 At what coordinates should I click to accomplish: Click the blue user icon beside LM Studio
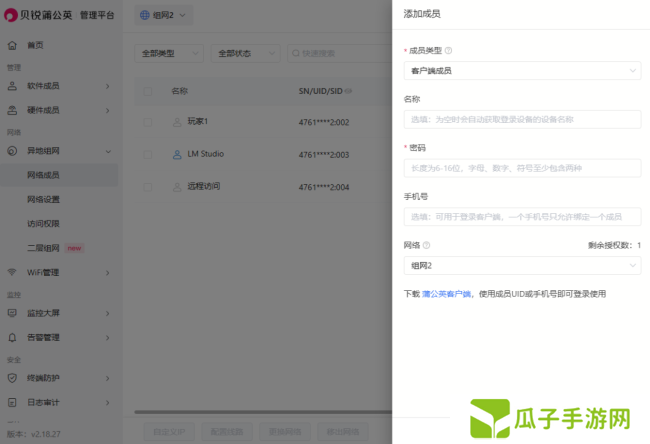click(177, 155)
